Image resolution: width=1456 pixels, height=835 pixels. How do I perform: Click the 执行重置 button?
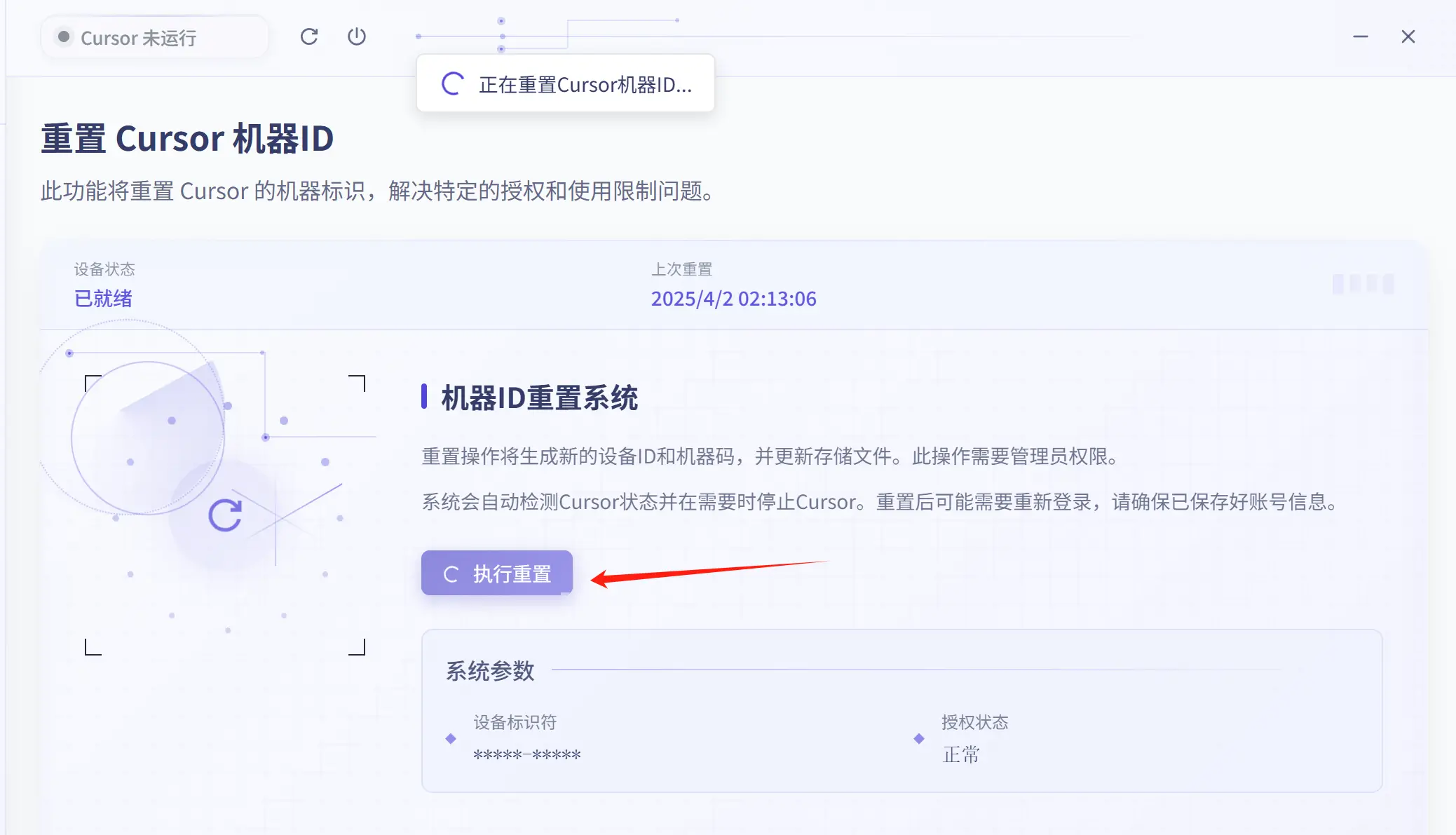coord(497,573)
